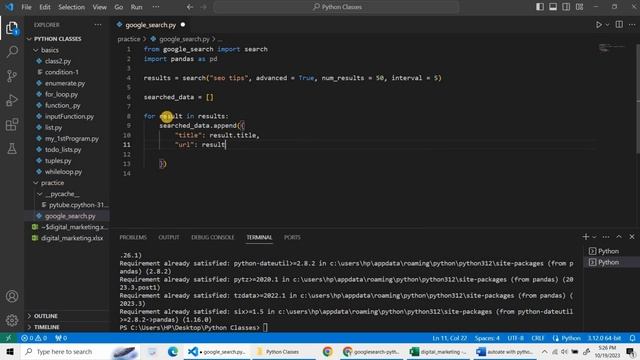The width and height of the screenshot is (640, 360).
Task: Toggle bottom panel layout icon
Action: click(553, 7)
